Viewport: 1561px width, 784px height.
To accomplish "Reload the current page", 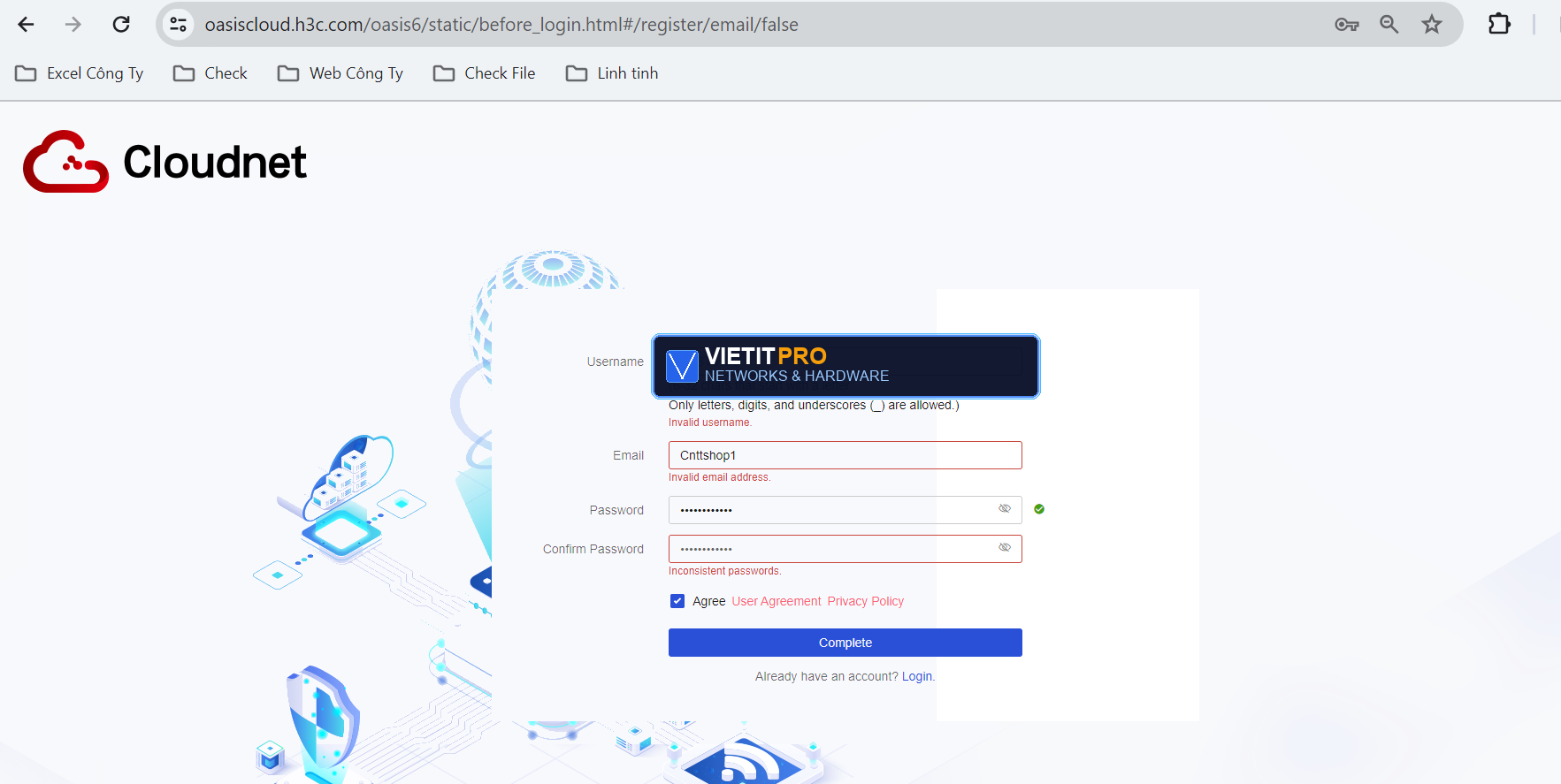I will (121, 25).
